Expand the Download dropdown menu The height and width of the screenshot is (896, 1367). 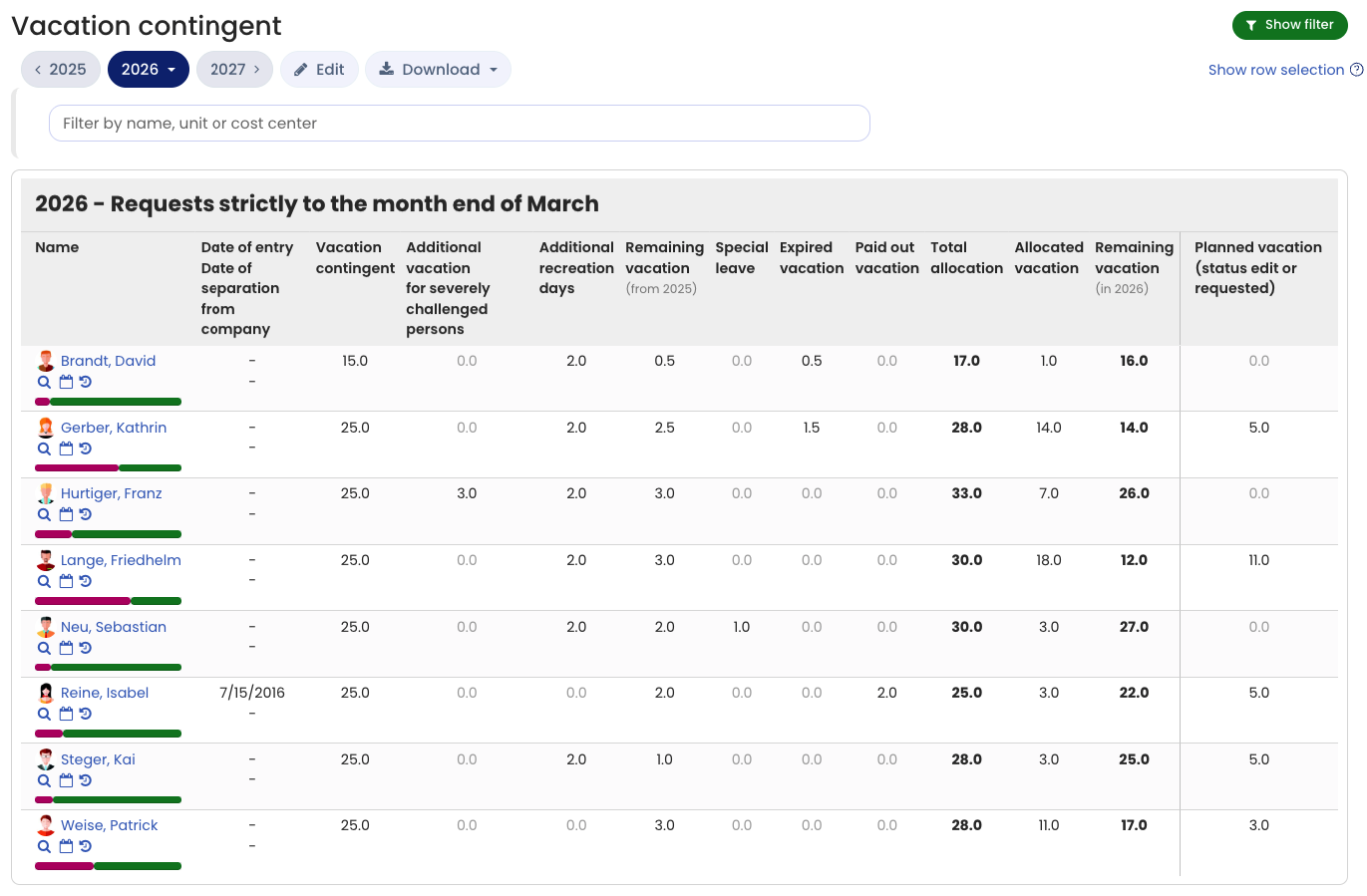coord(438,70)
